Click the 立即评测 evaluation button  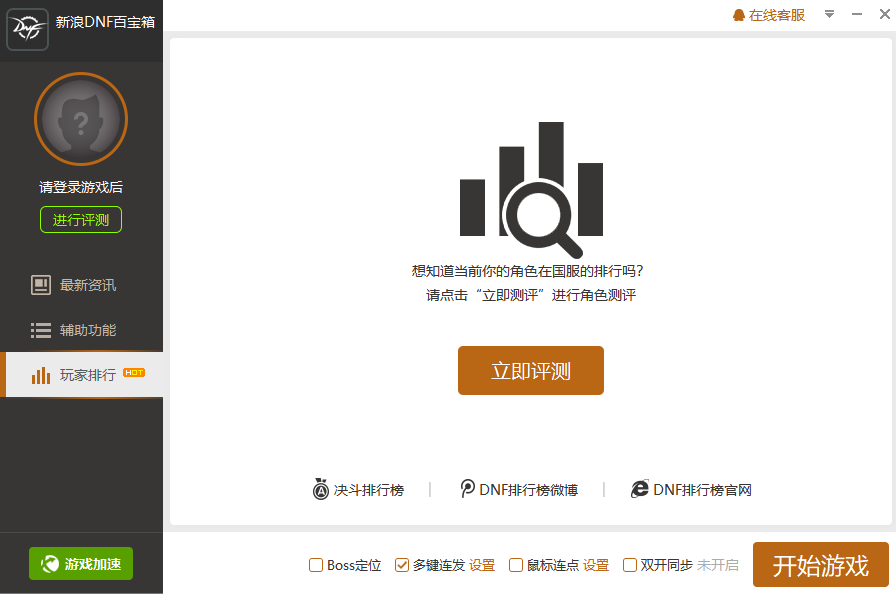530,370
